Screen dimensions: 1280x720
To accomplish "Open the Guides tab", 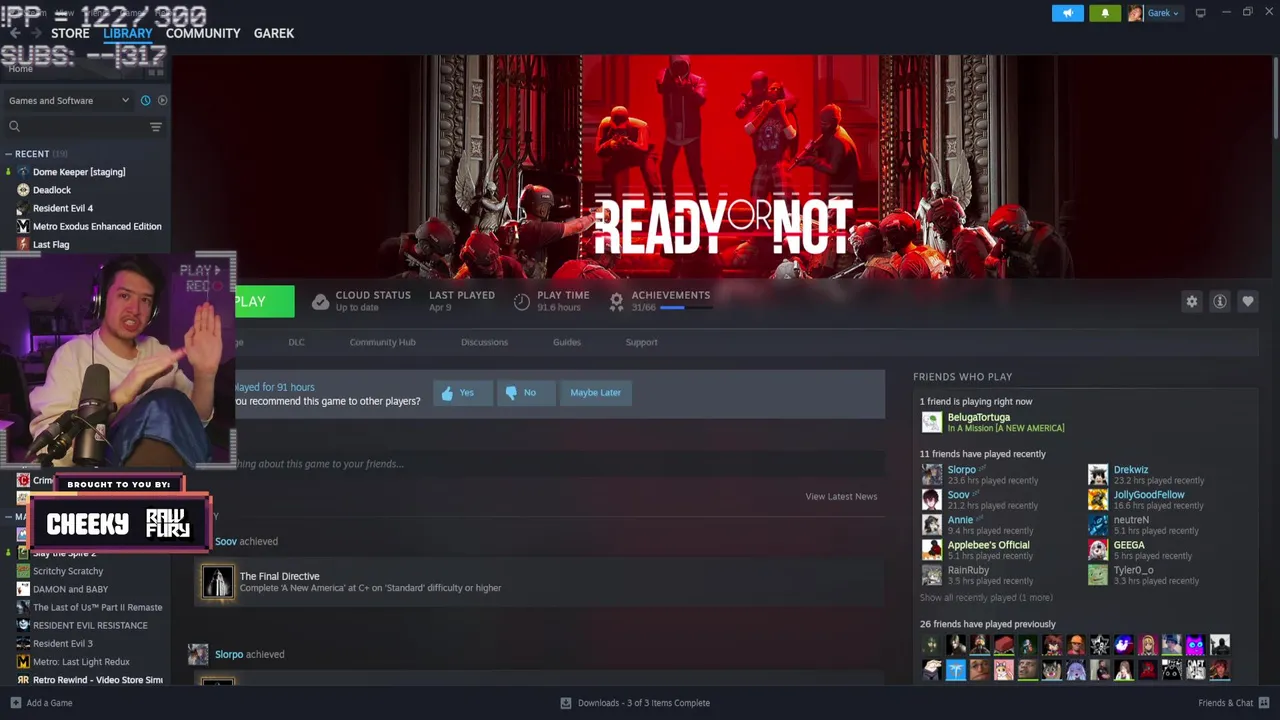I will tap(567, 342).
